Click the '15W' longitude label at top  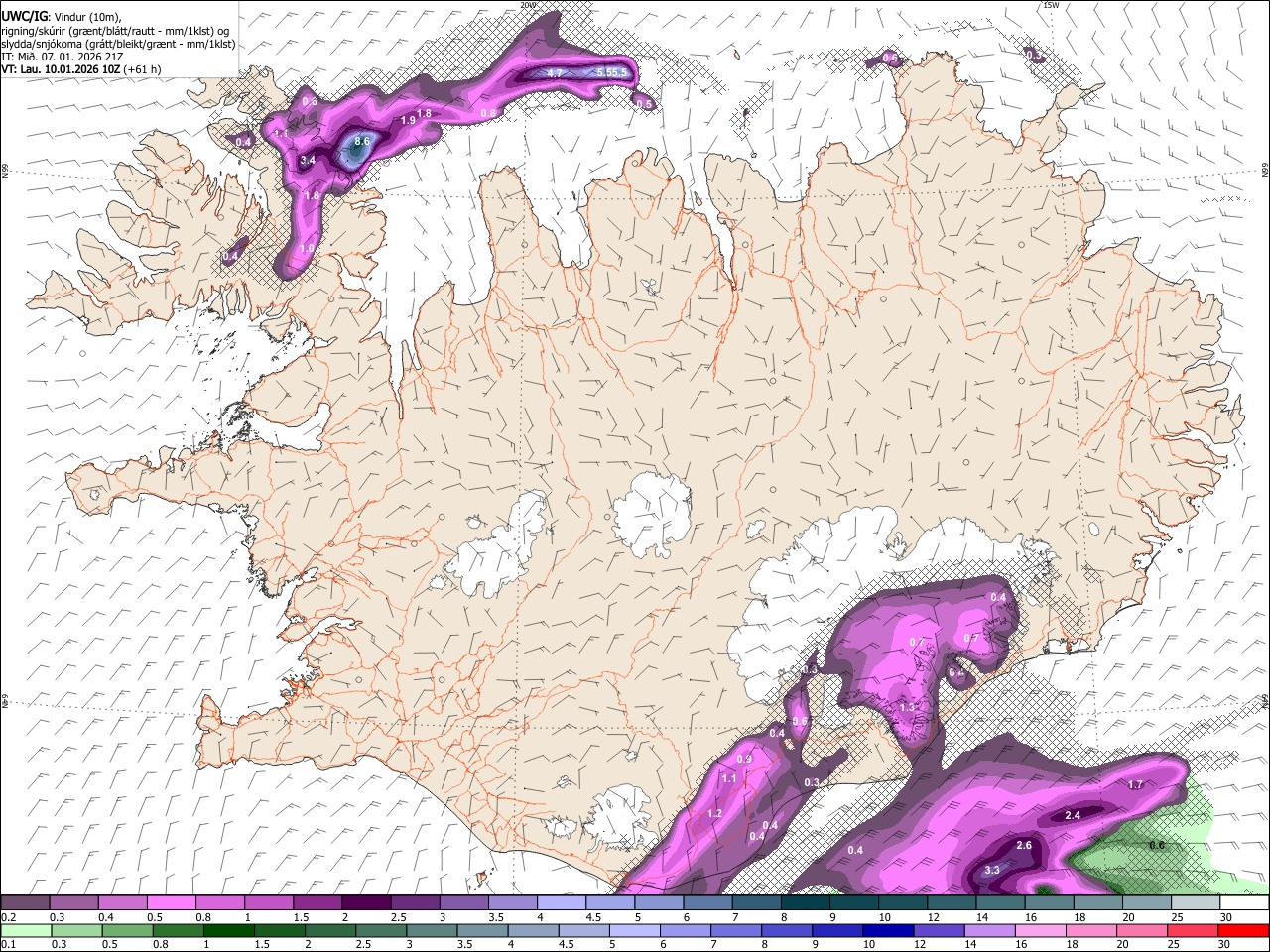[x=1052, y=5]
